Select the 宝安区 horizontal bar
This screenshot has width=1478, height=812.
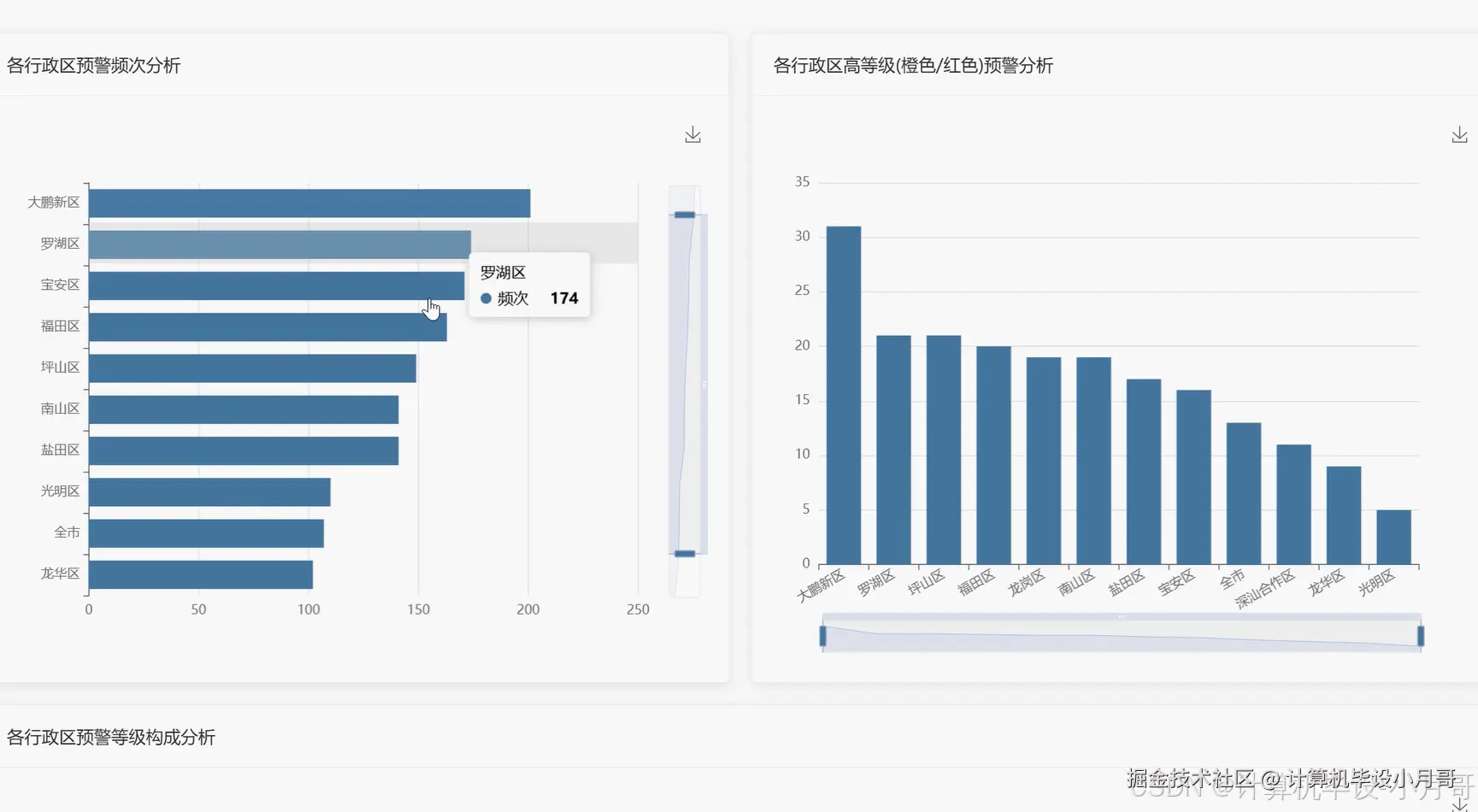276,285
